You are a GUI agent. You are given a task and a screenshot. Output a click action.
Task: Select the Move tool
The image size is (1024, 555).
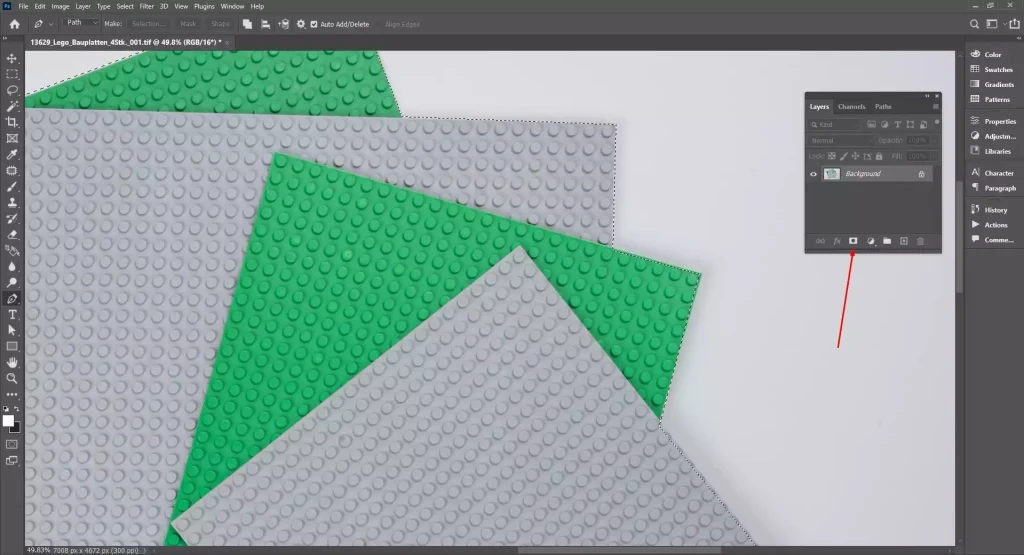12,58
